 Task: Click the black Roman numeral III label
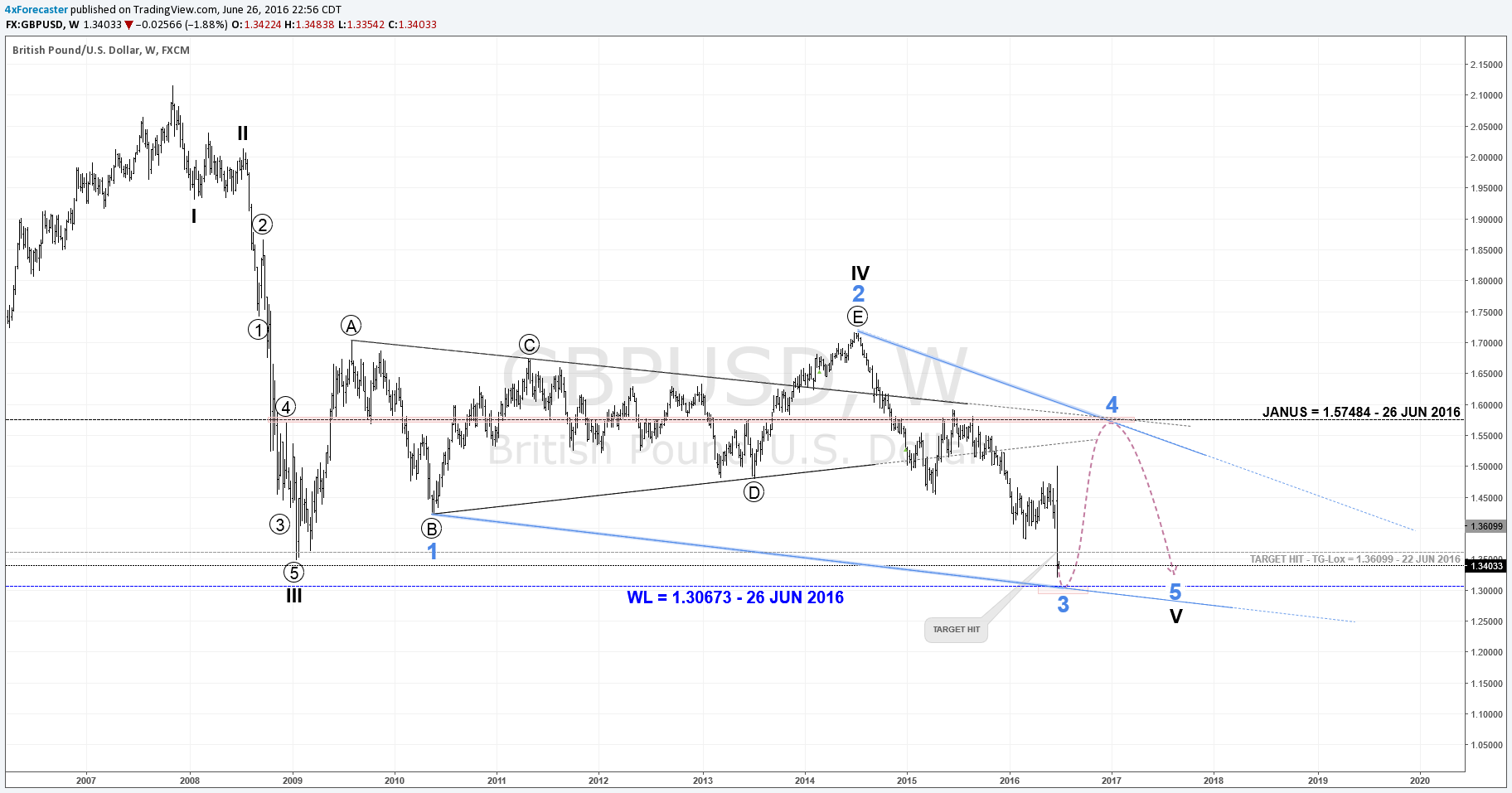(x=293, y=596)
